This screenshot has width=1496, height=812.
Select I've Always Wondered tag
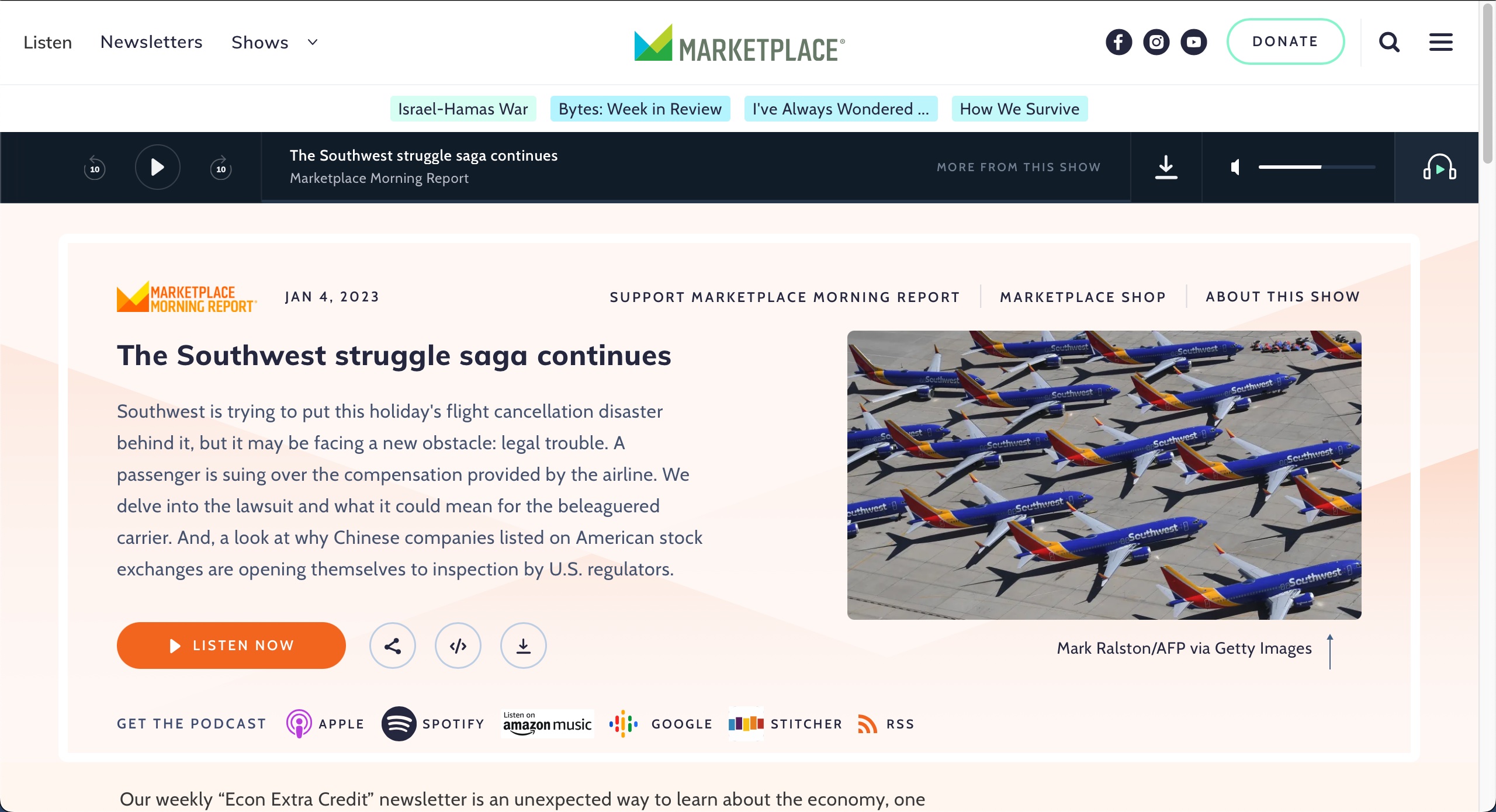[x=840, y=109]
